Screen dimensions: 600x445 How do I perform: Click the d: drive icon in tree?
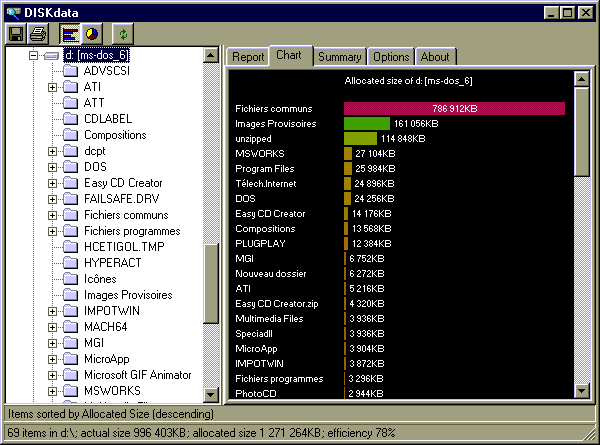coord(51,55)
